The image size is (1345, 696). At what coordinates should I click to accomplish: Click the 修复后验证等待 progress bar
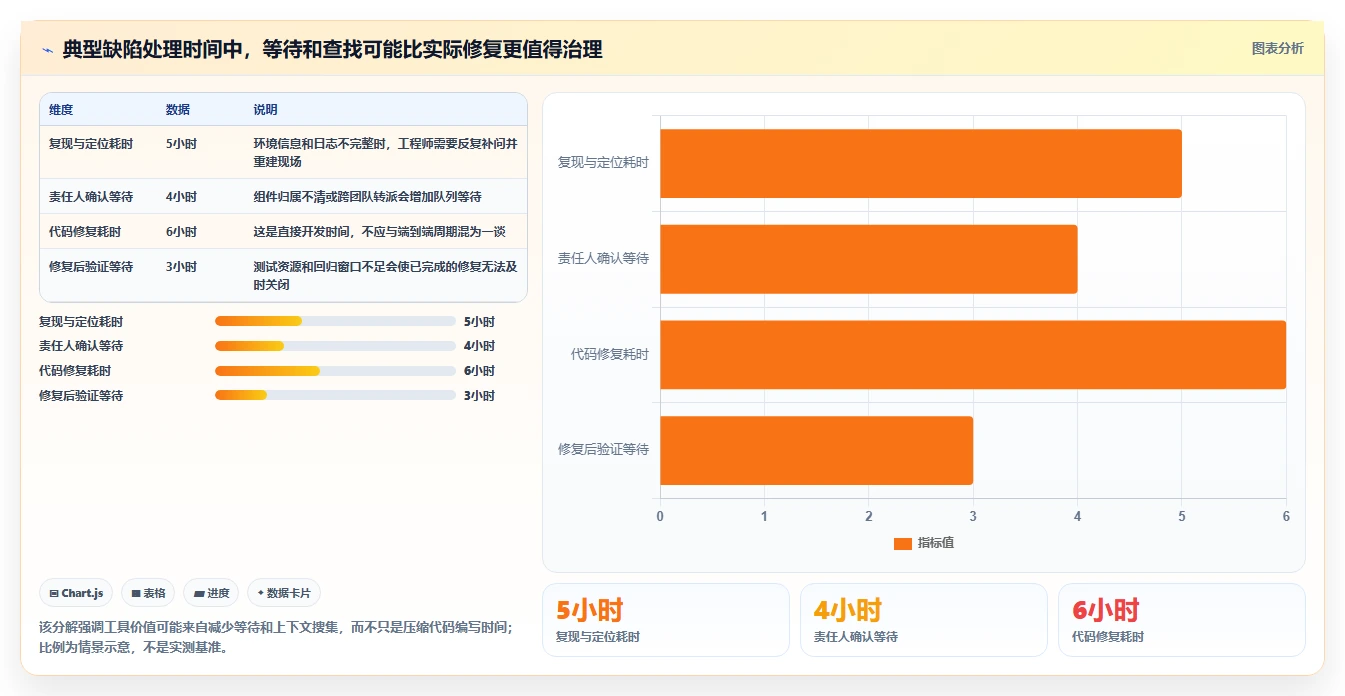point(335,395)
